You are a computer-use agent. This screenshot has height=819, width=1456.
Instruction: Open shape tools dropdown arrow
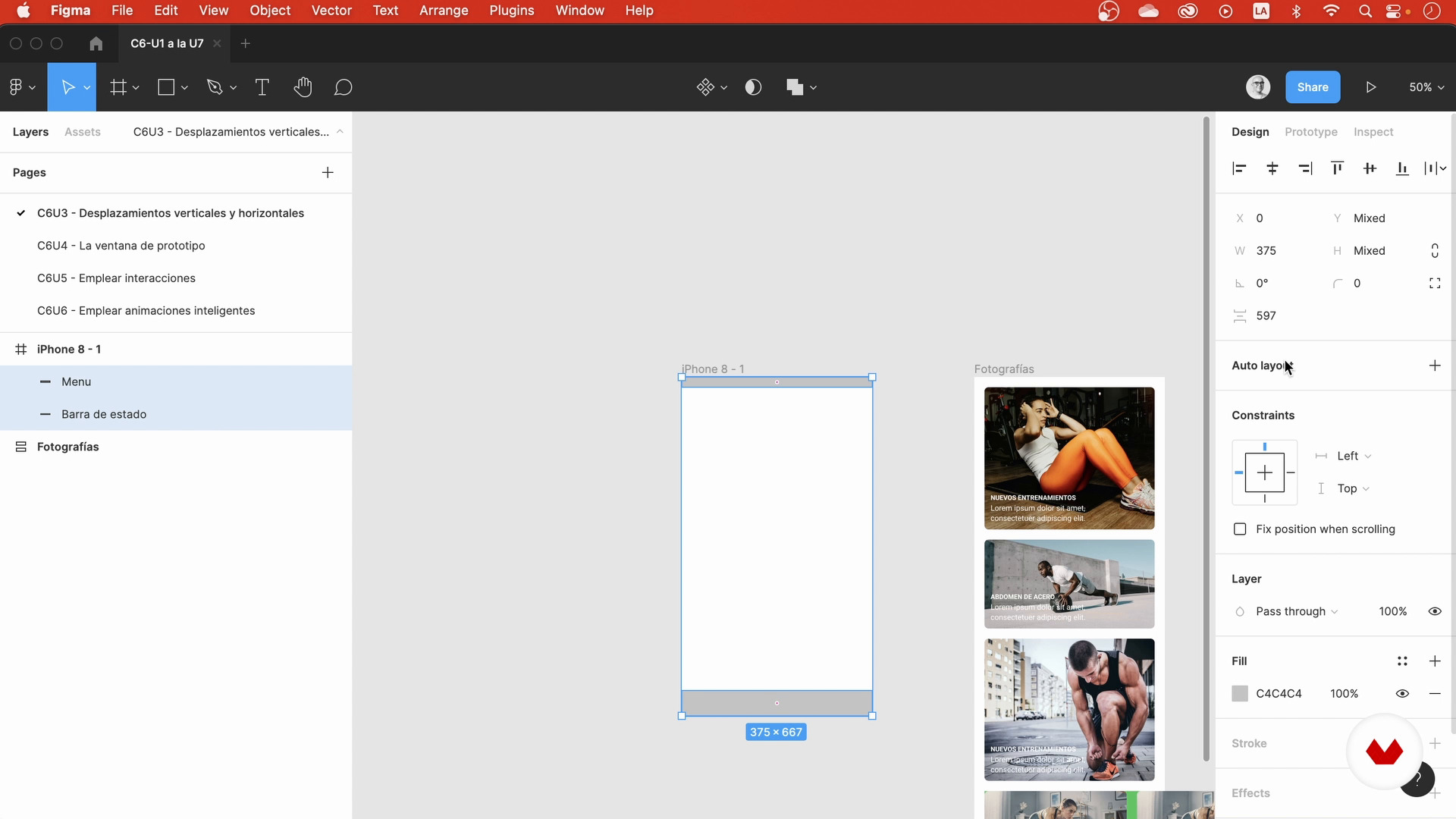184,88
